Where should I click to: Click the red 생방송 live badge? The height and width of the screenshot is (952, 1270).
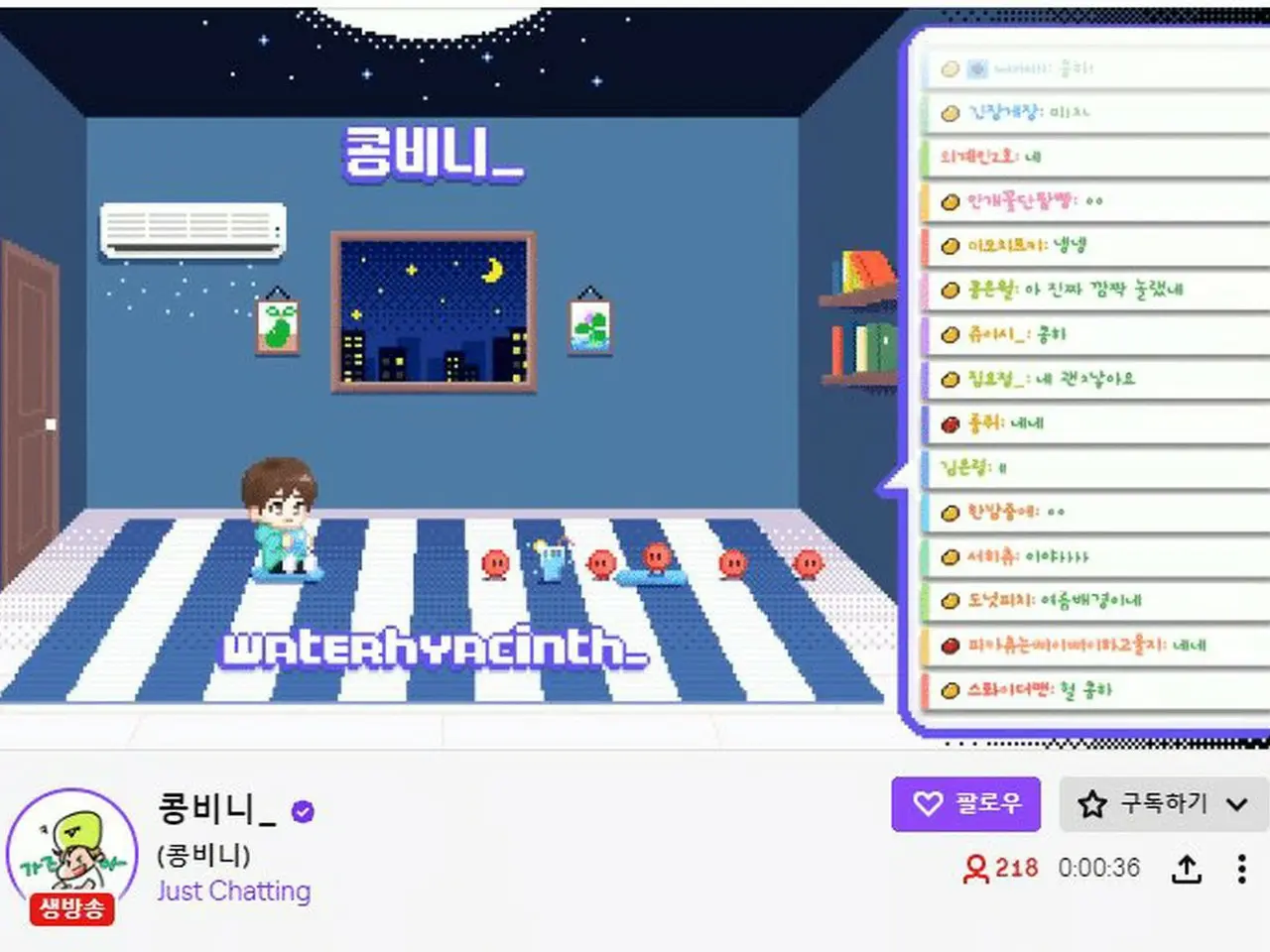71,908
